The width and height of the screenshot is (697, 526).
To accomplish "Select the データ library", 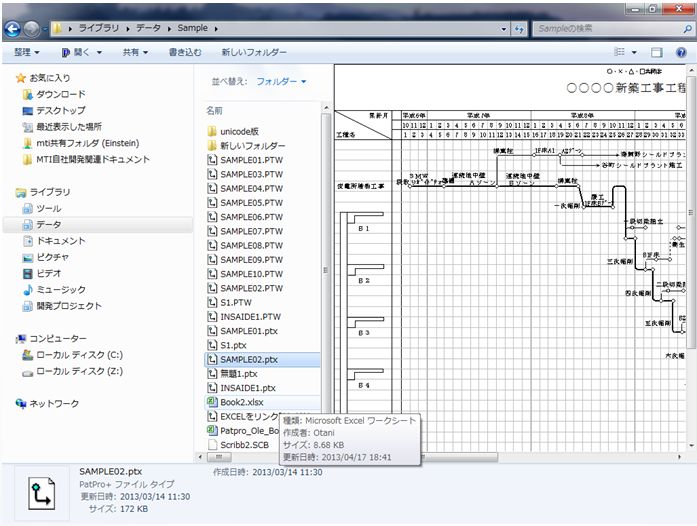I will pos(48,225).
